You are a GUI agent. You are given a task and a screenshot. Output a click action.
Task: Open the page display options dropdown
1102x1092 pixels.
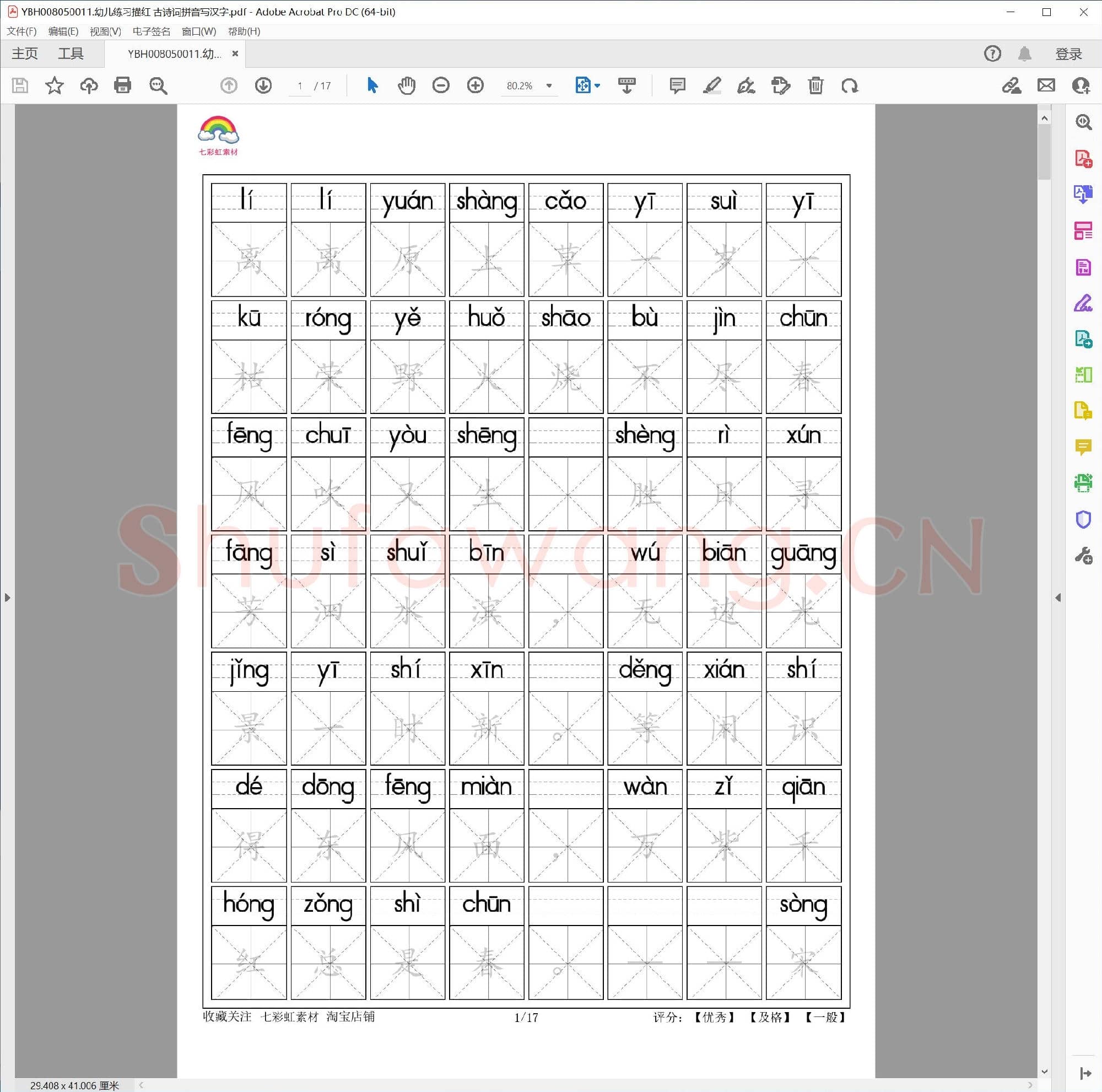597,85
